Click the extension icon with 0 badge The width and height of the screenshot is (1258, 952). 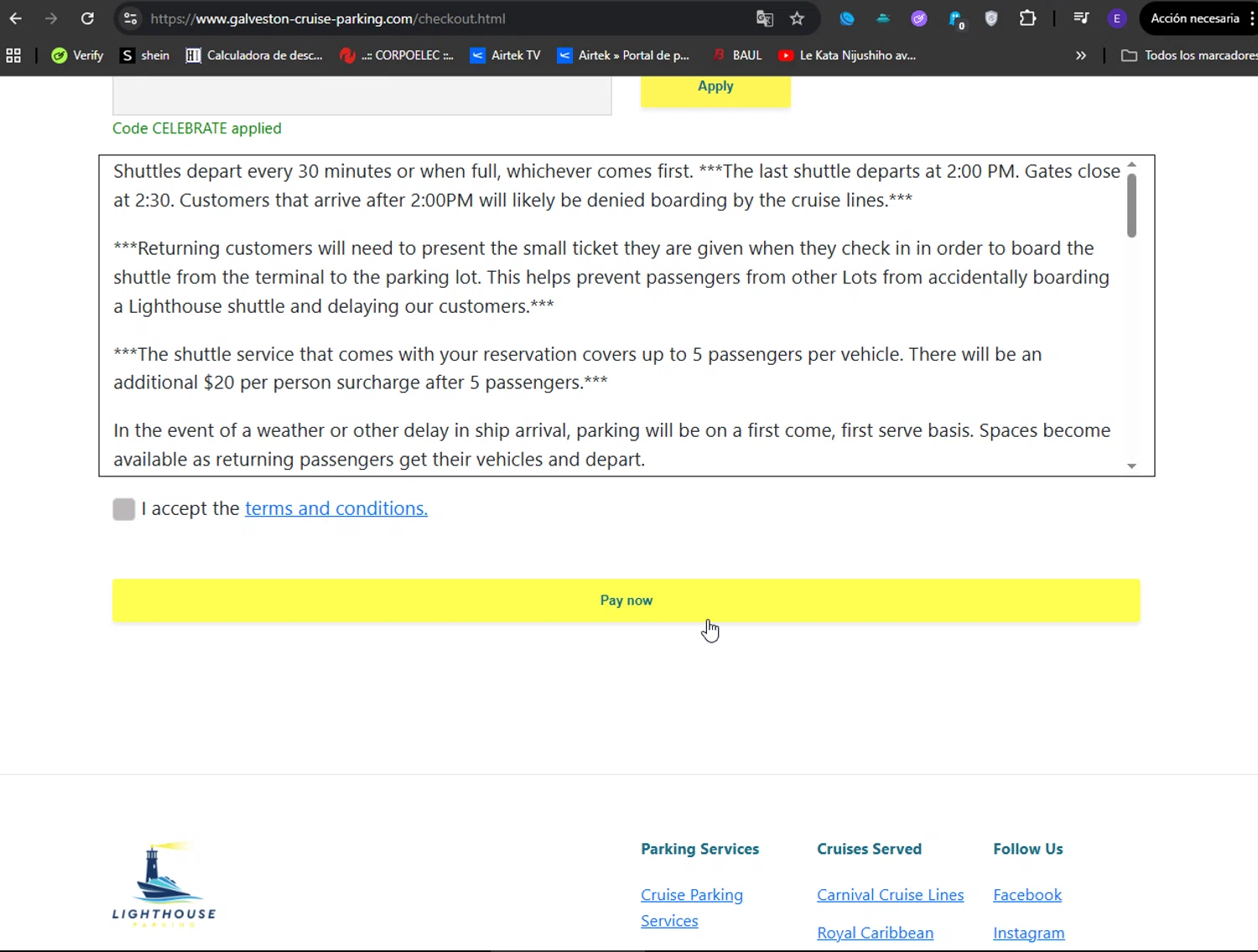click(956, 19)
